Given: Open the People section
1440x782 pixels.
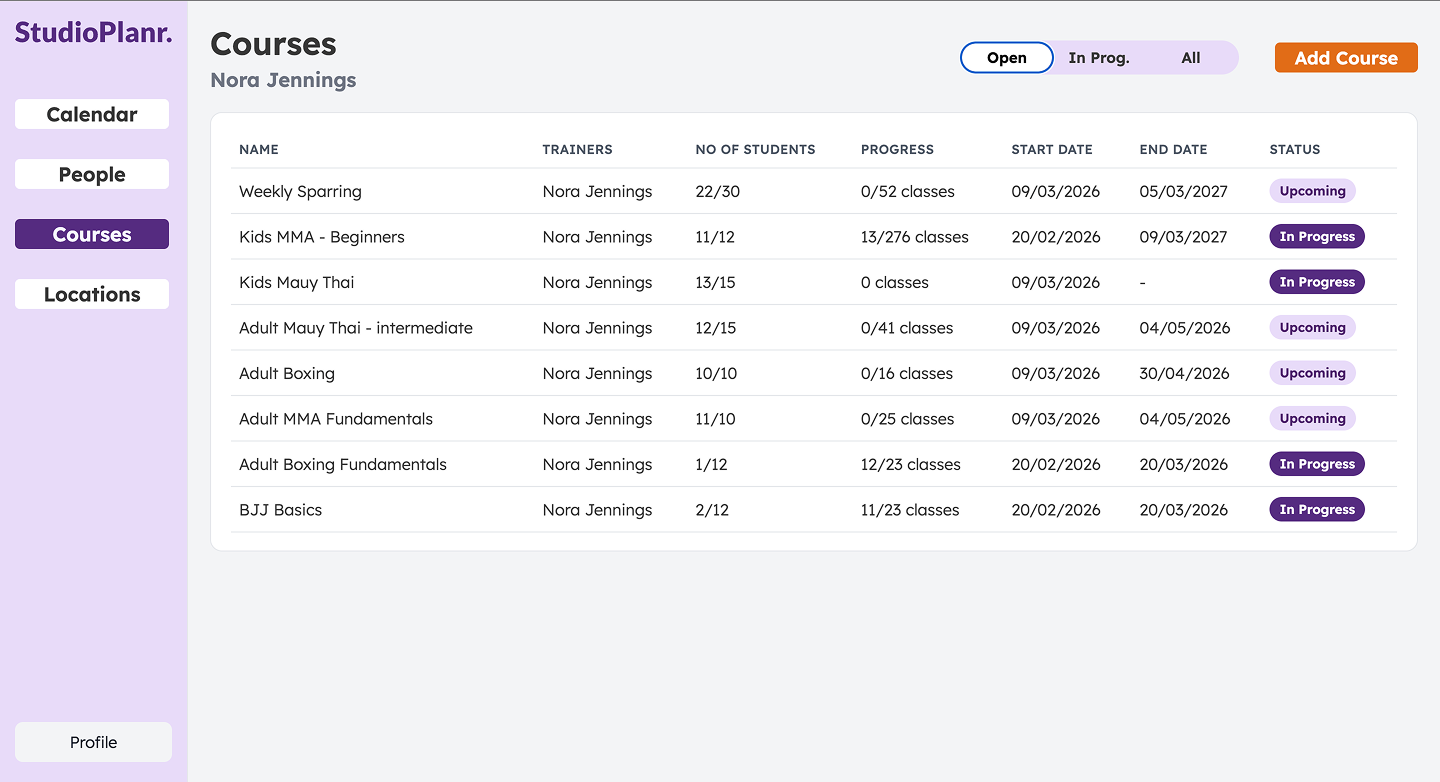Looking at the screenshot, I should click(x=91, y=174).
